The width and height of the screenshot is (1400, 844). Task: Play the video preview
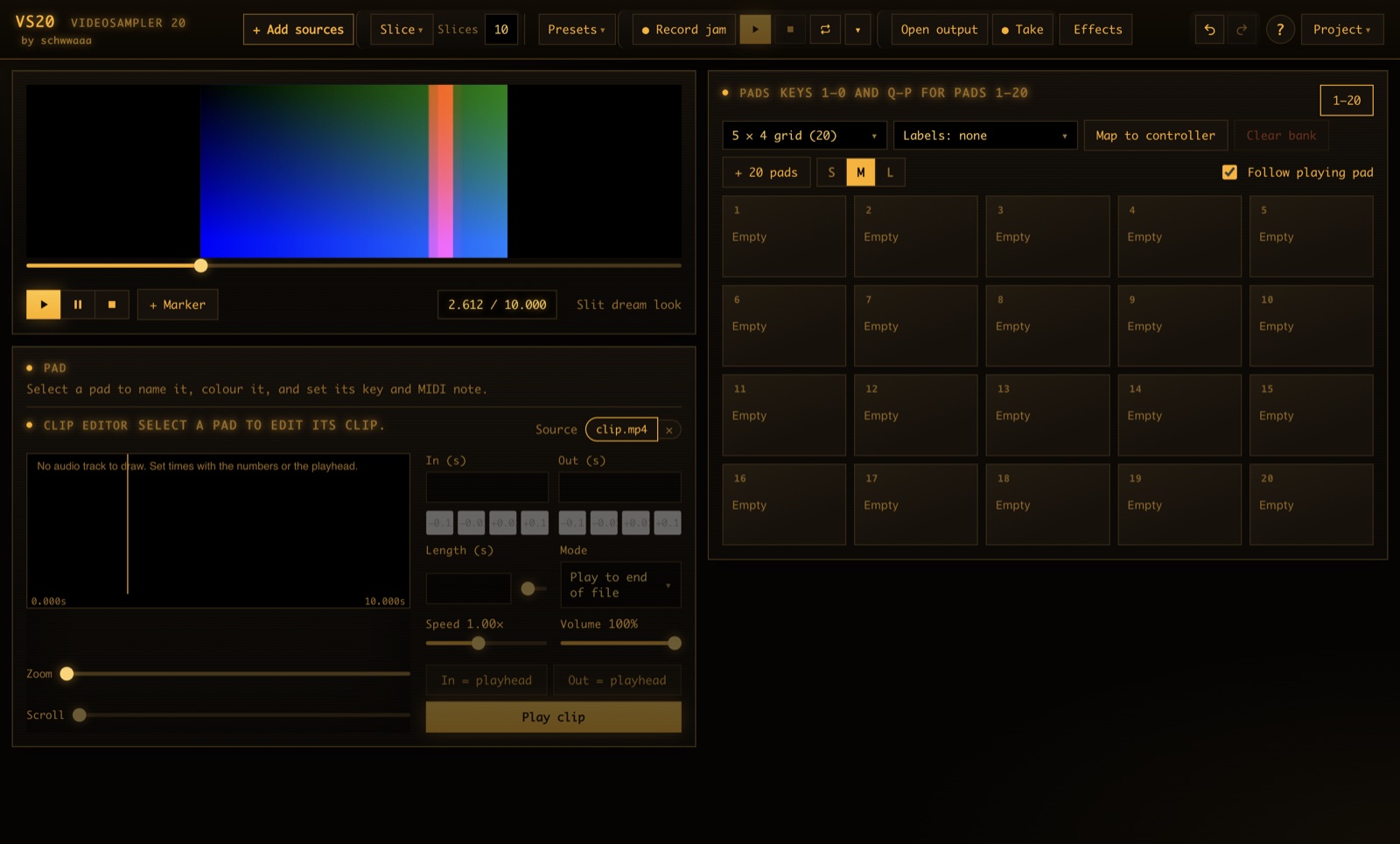[x=44, y=305]
